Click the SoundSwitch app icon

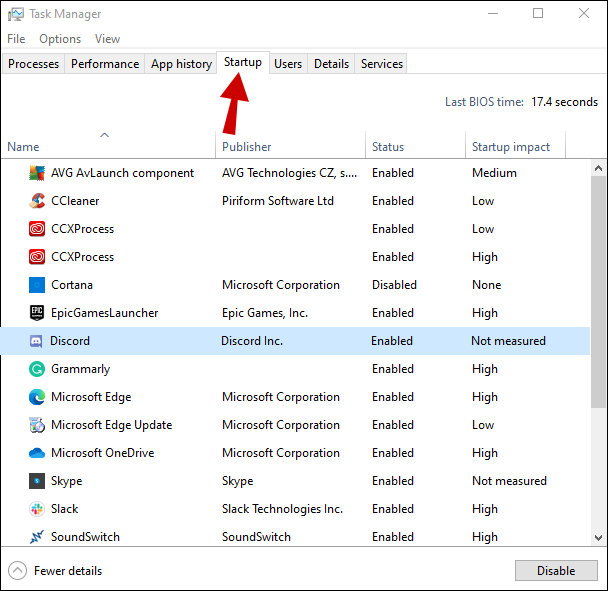click(37, 537)
